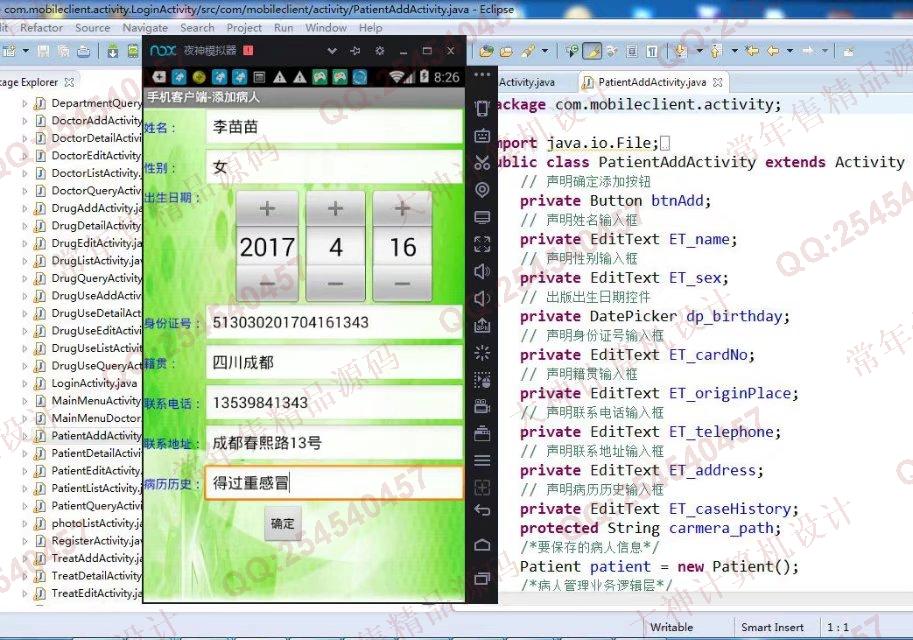Expand the TreatAddActivity tree node arrow

click(x=24, y=558)
